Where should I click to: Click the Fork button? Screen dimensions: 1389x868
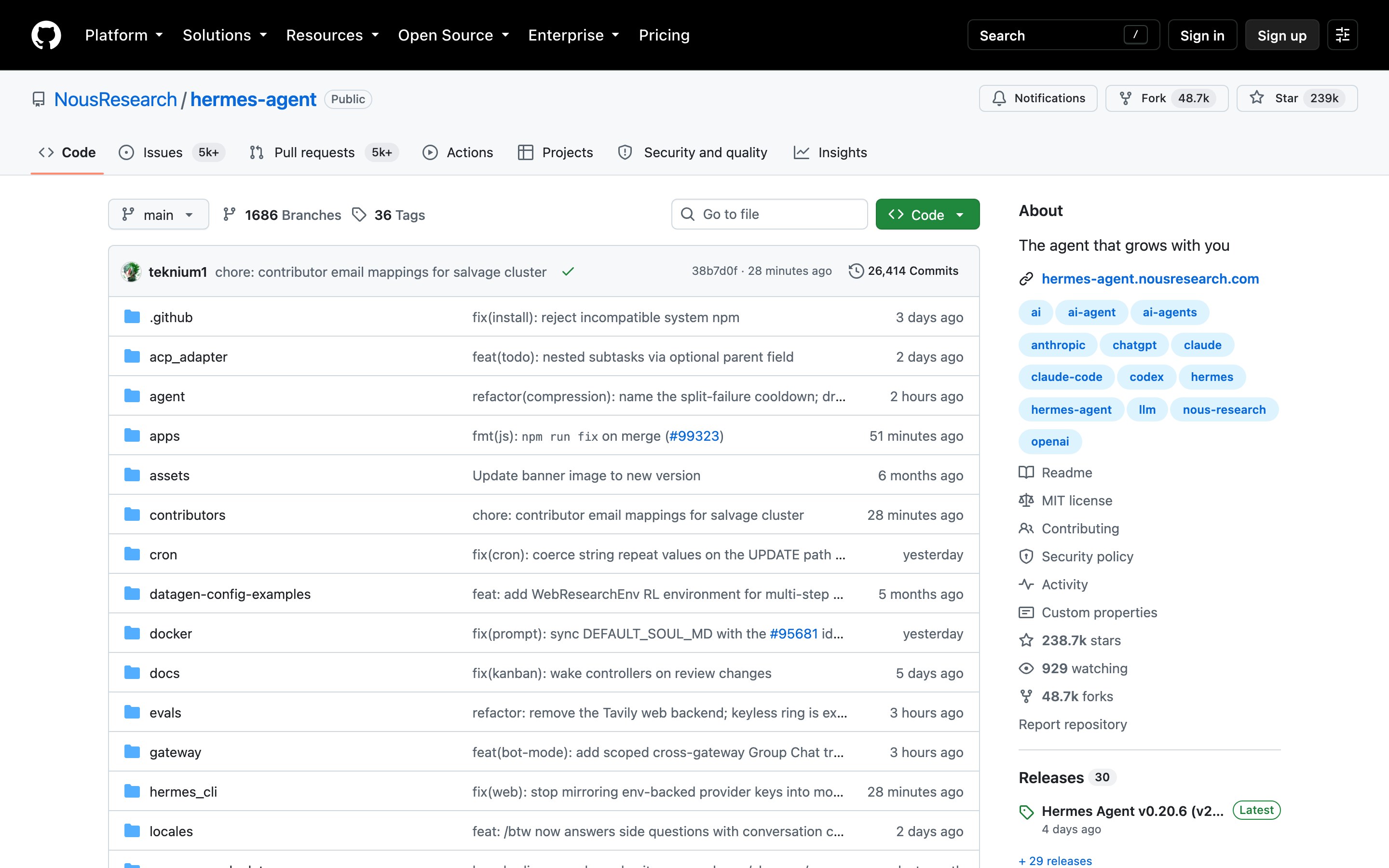(1166, 98)
